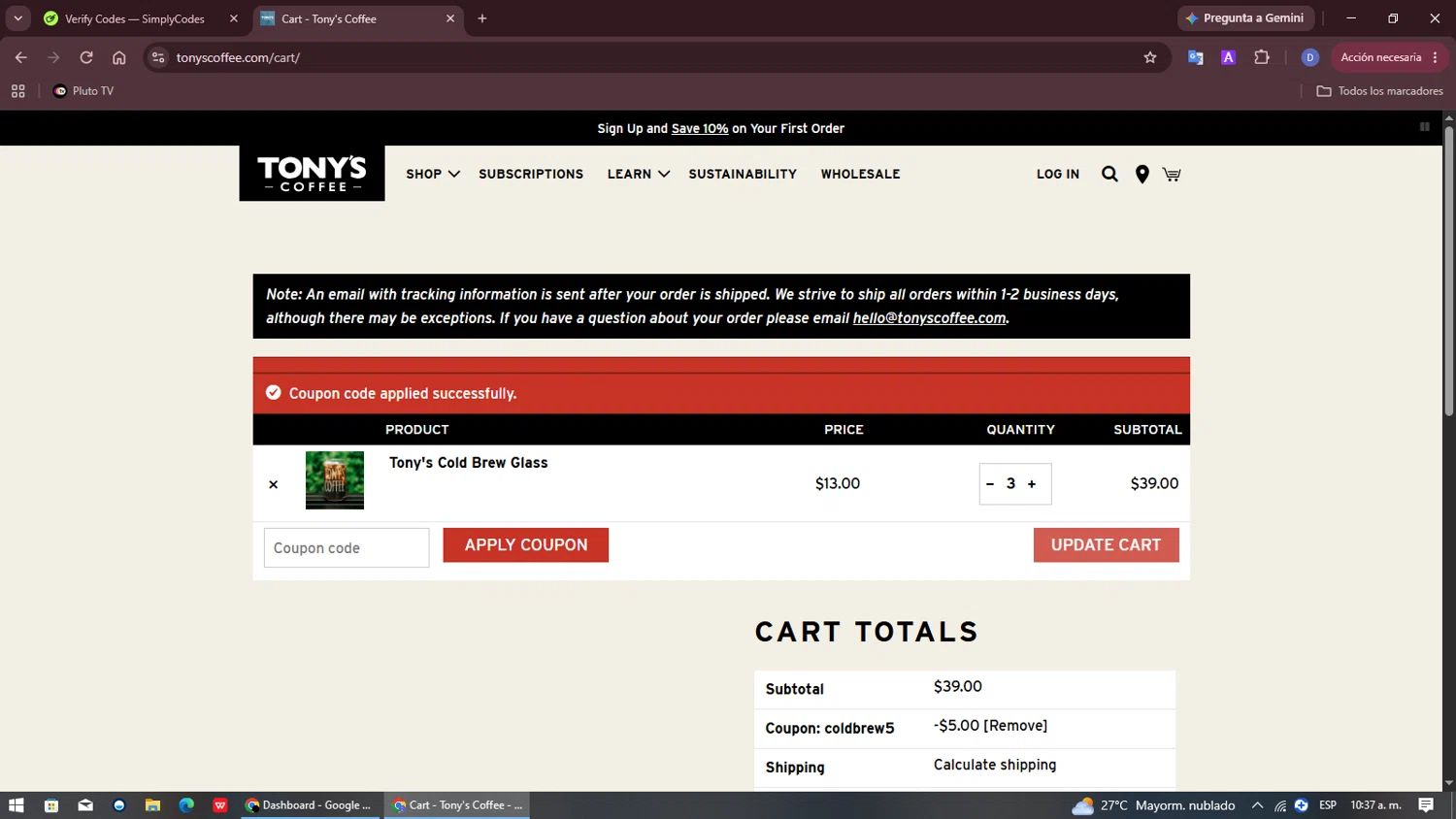
Task: Open the shopping cart icon in header
Action: tap(1172, 175)
